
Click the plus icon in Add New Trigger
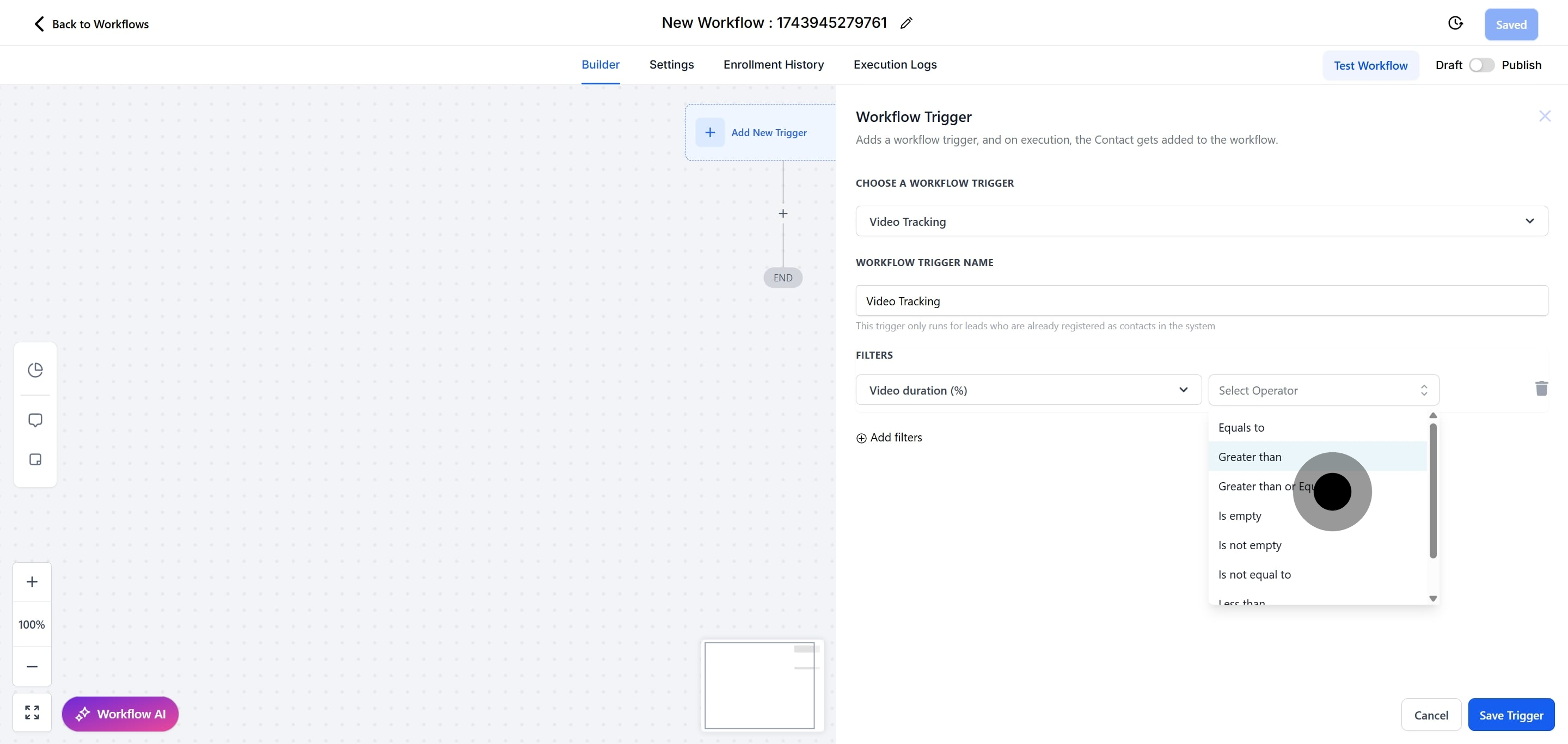(x=710, y=132)
